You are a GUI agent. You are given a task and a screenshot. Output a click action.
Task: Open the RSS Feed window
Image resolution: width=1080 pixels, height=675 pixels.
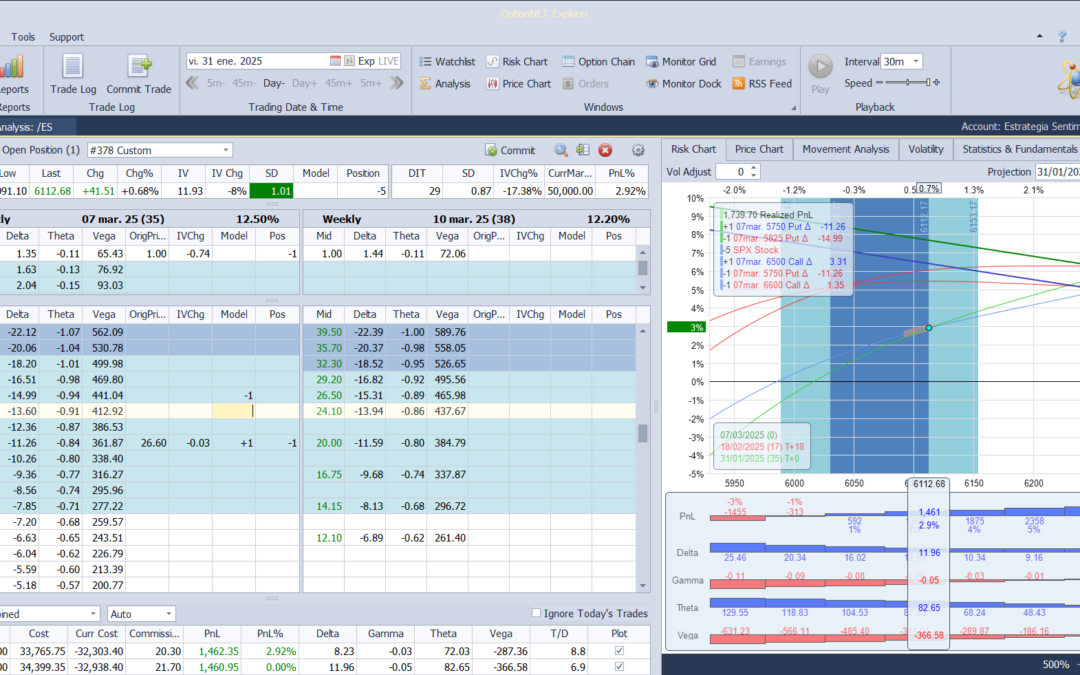762,83
